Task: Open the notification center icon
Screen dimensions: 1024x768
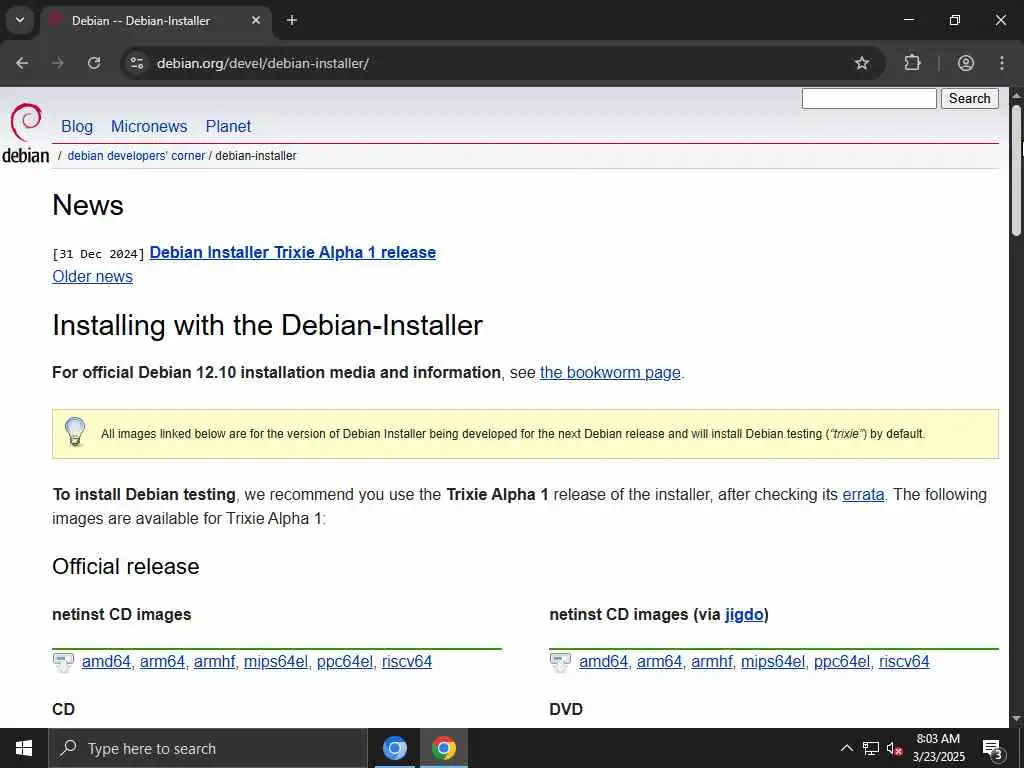Action: (x=993, y=748)
